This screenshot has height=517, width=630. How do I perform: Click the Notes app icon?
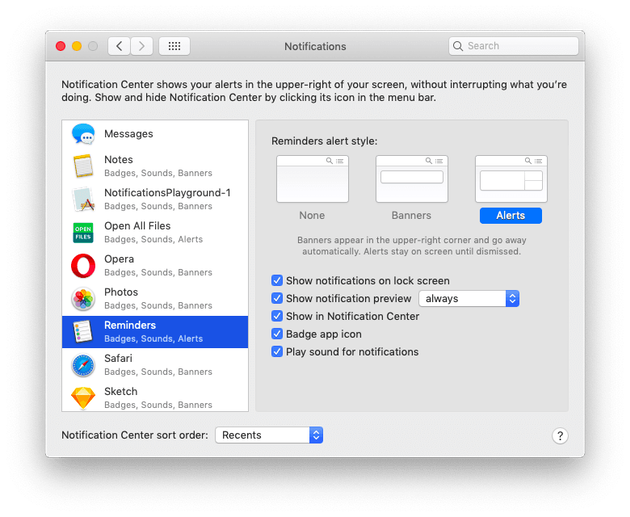[x=83, y=166]
